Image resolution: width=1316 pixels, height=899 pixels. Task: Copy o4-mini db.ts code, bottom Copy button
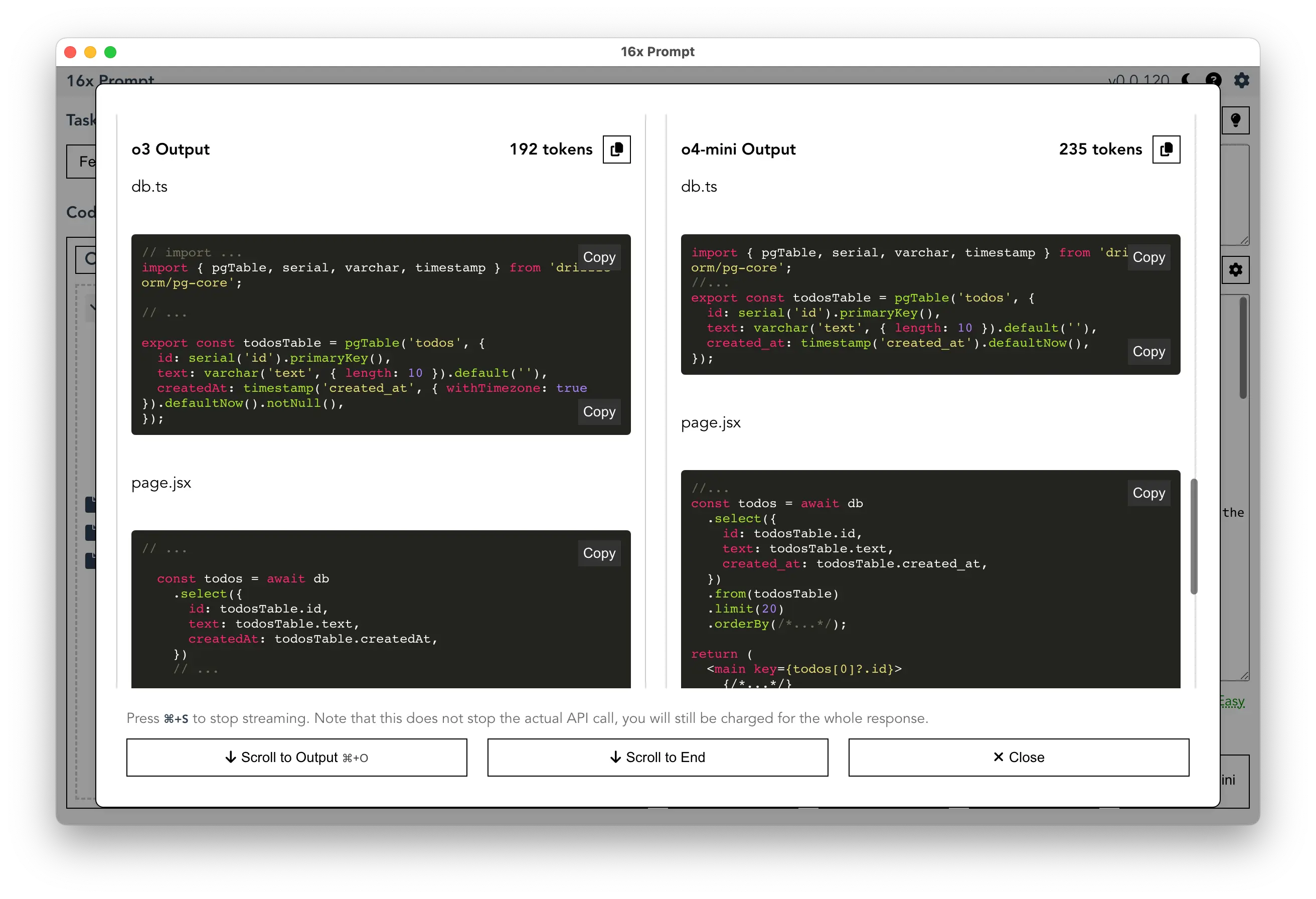pyautogui.click(x=1148, y=352)
